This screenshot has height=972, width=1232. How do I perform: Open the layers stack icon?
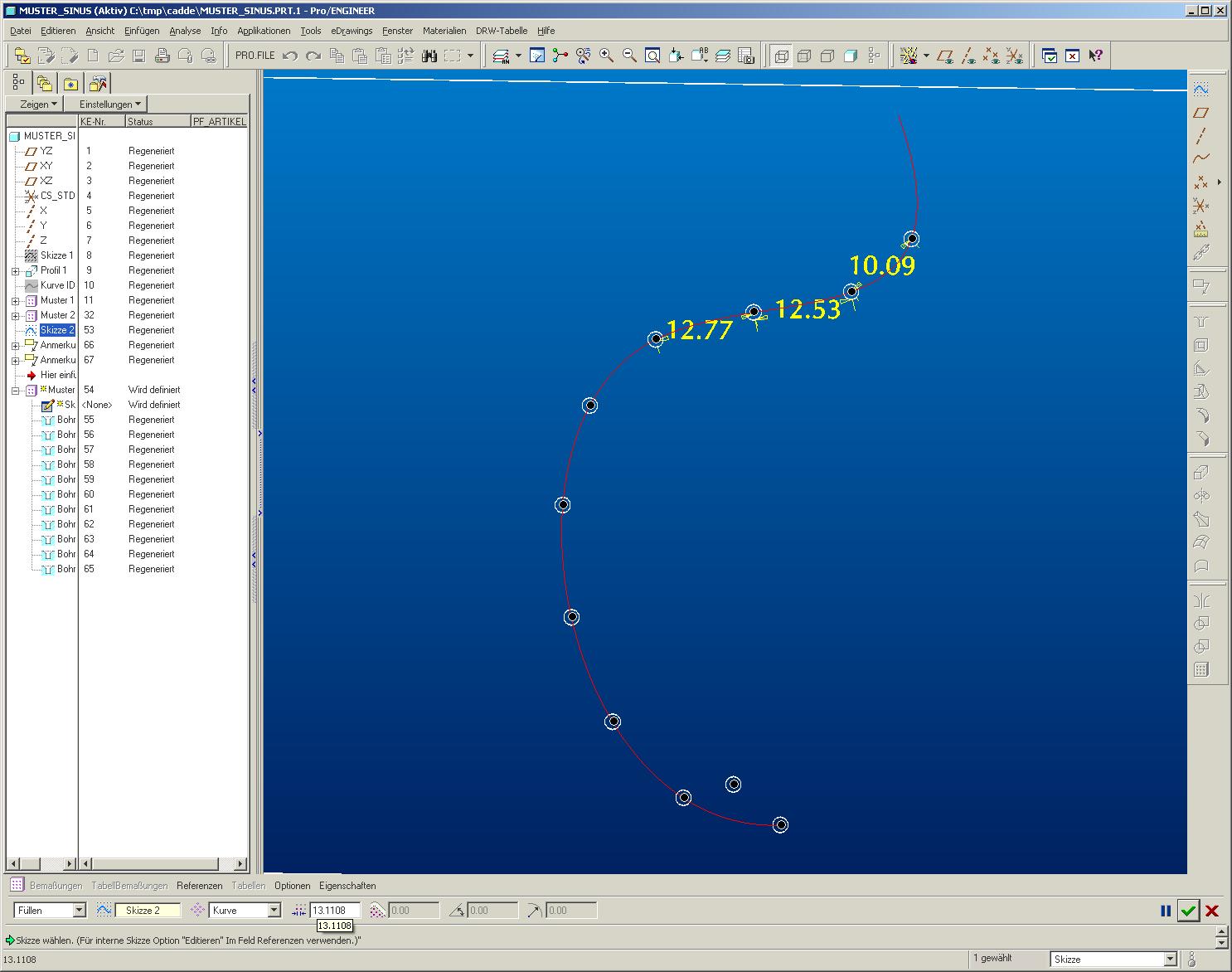point(723,56)
